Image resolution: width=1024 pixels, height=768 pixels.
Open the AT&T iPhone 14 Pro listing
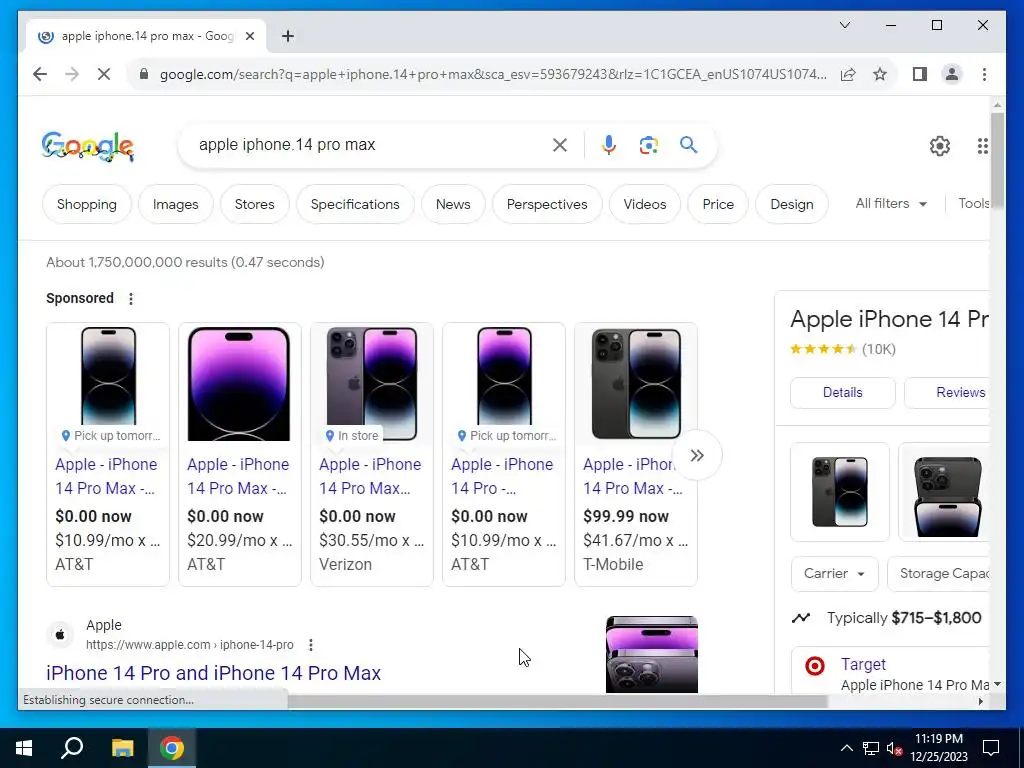tap(504, 455)
